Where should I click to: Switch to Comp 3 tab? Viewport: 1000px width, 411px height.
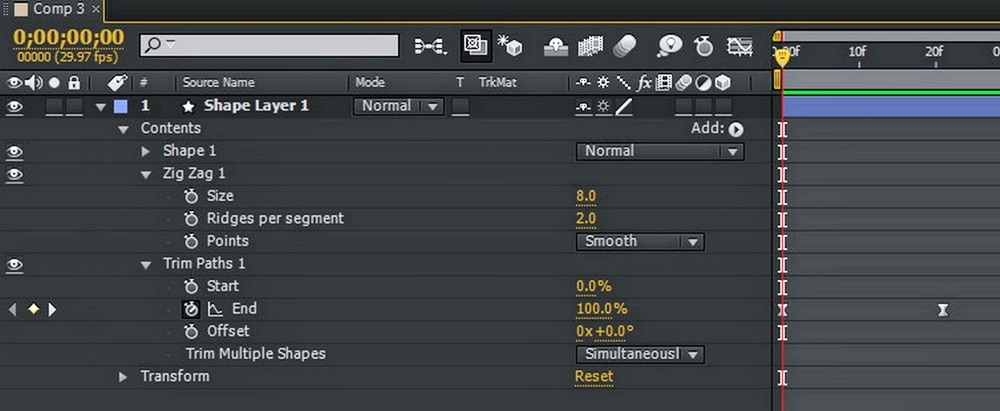pyautogui.click(x=58, y=9)
